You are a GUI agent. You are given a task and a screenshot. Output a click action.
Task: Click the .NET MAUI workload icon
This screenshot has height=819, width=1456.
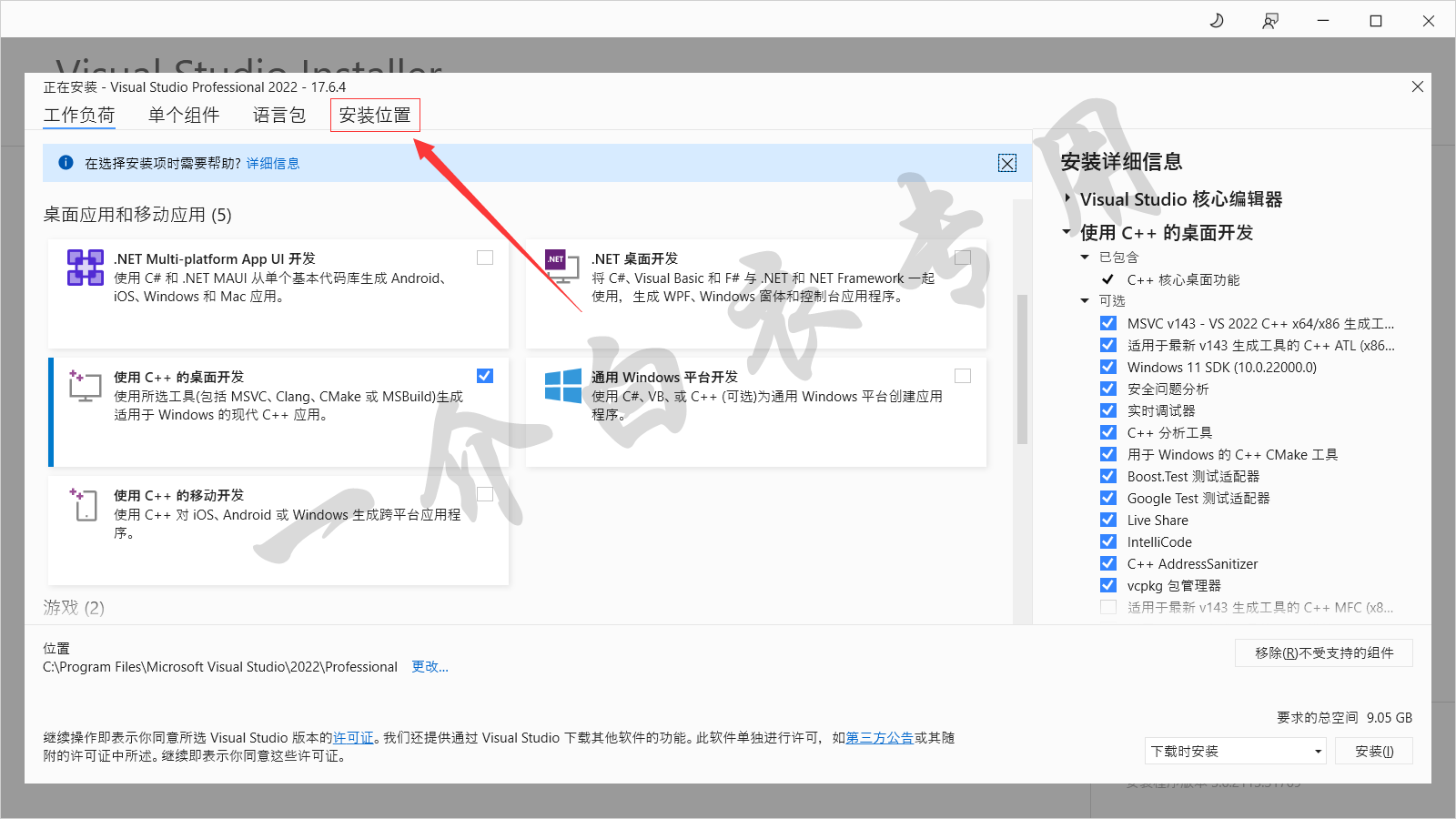click(x=85, y=268)
